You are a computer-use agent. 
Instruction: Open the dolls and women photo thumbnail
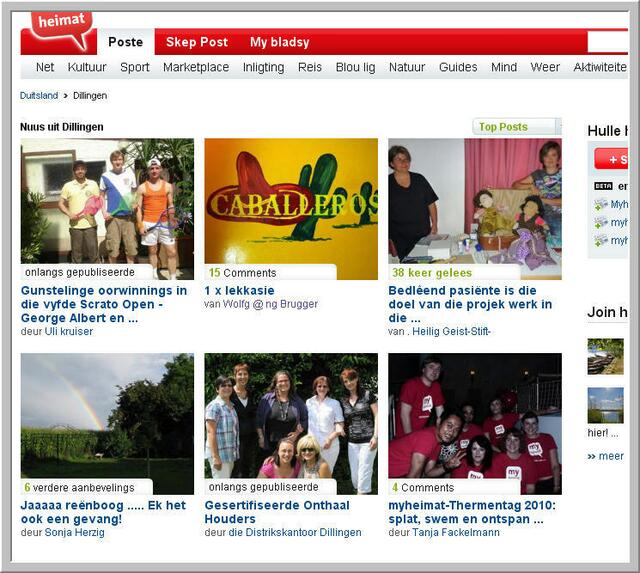pos(475,209)
